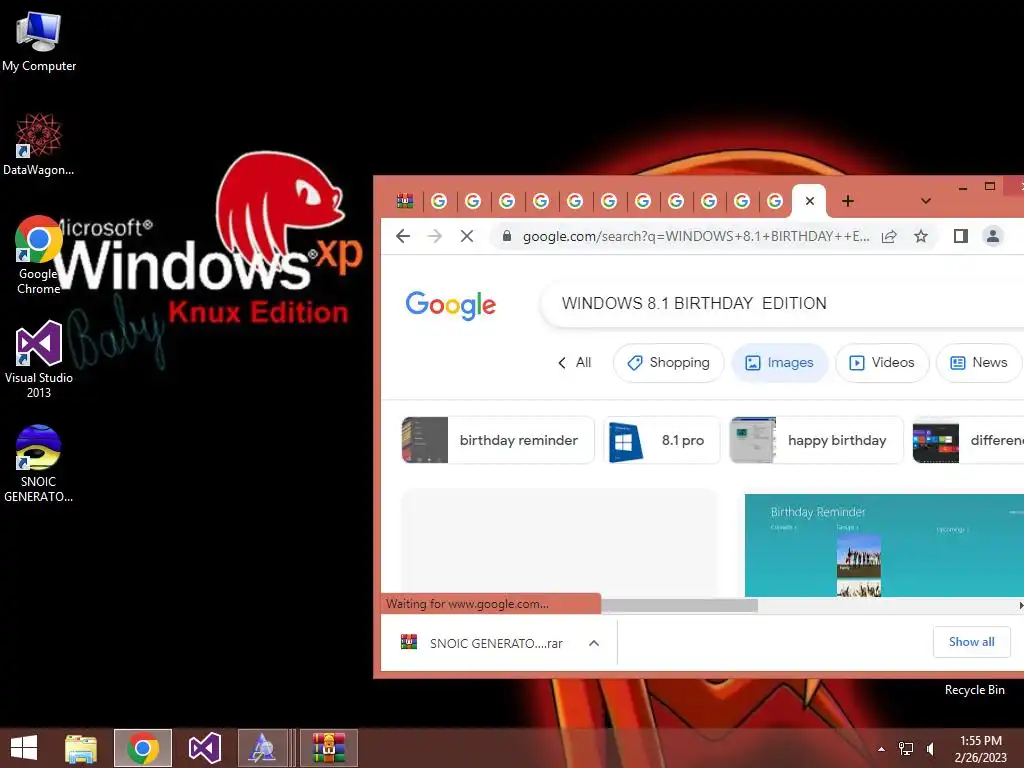Expand the download item options chevron

[x=594, y=643]
